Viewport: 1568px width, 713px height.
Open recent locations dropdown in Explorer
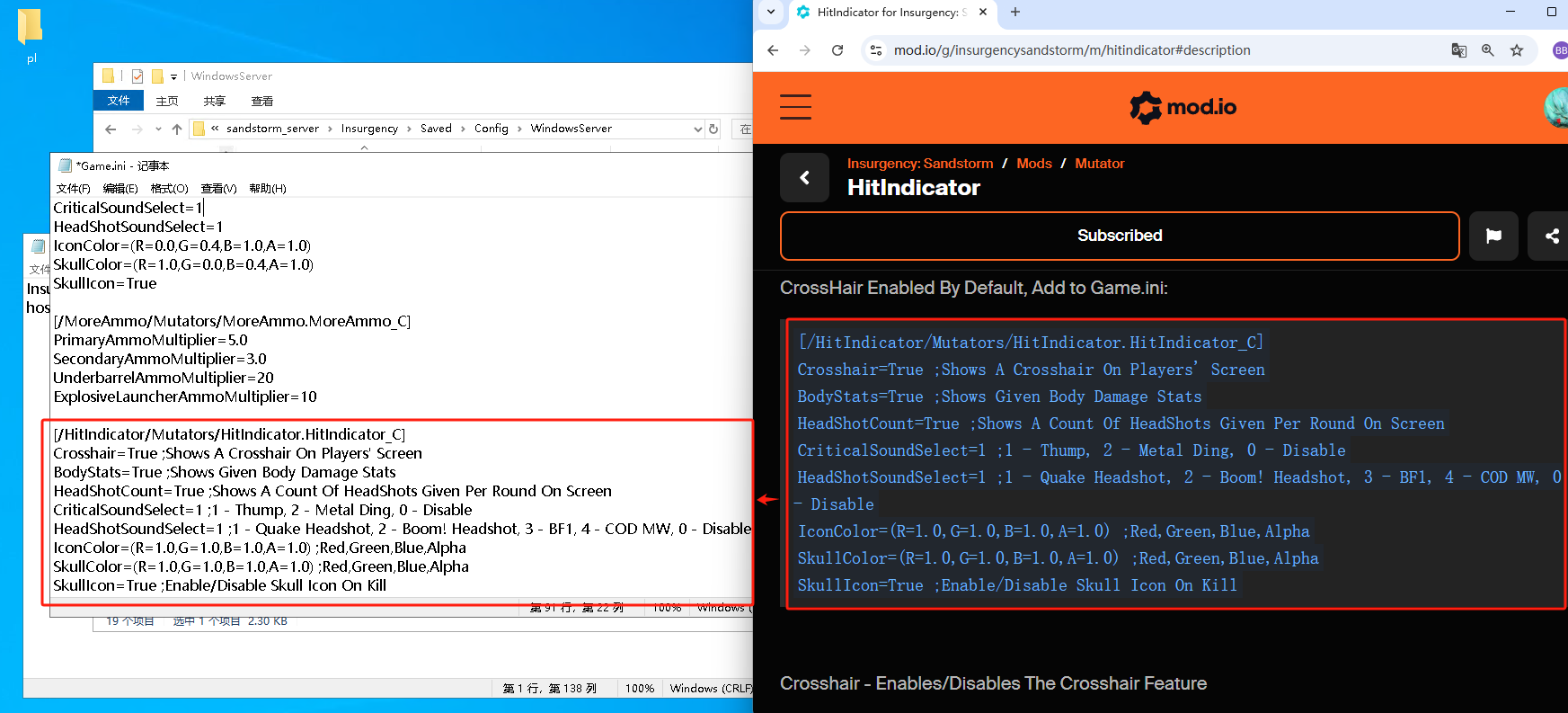(158, 129)
